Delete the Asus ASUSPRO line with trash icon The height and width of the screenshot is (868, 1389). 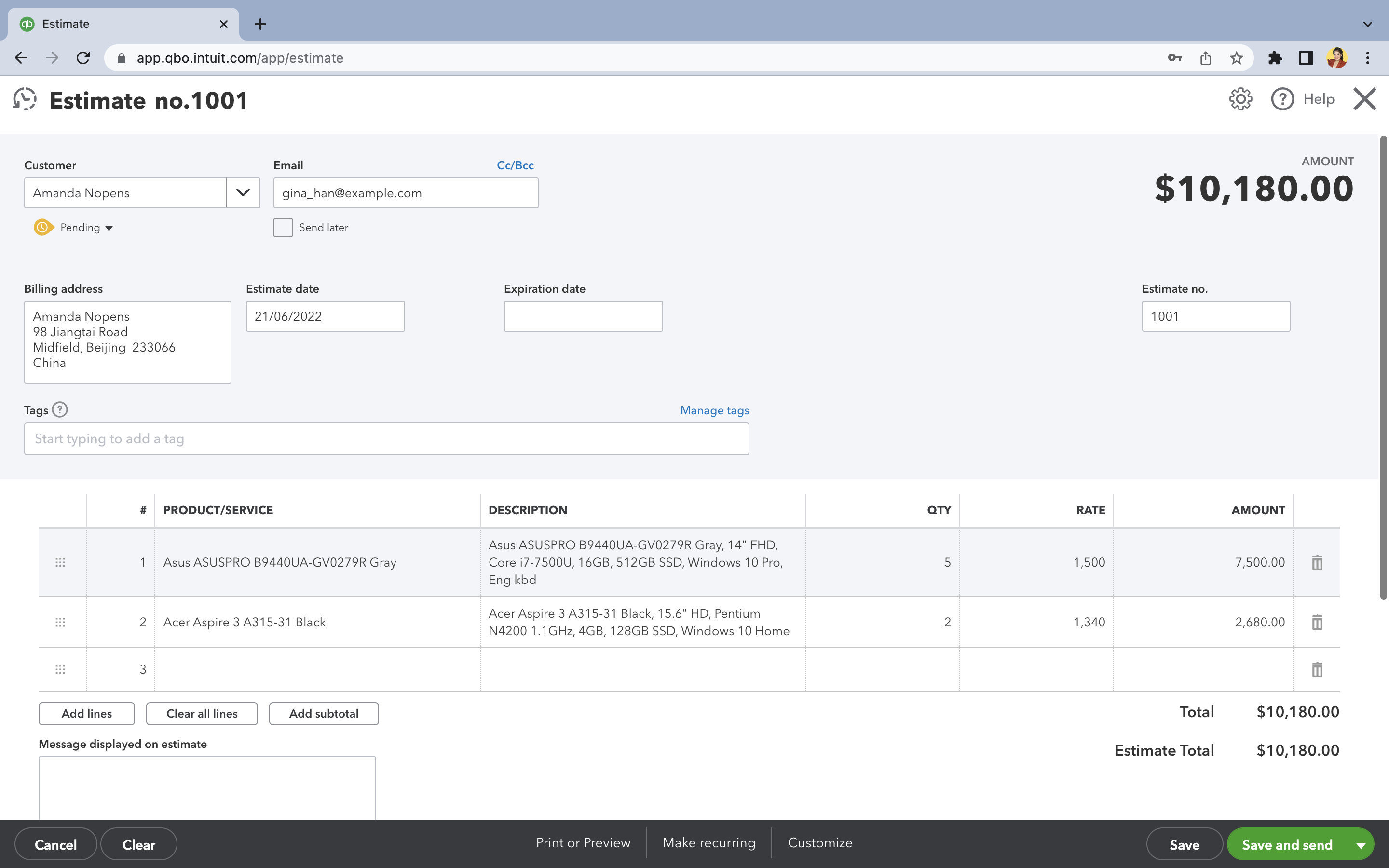(1317, 563)
